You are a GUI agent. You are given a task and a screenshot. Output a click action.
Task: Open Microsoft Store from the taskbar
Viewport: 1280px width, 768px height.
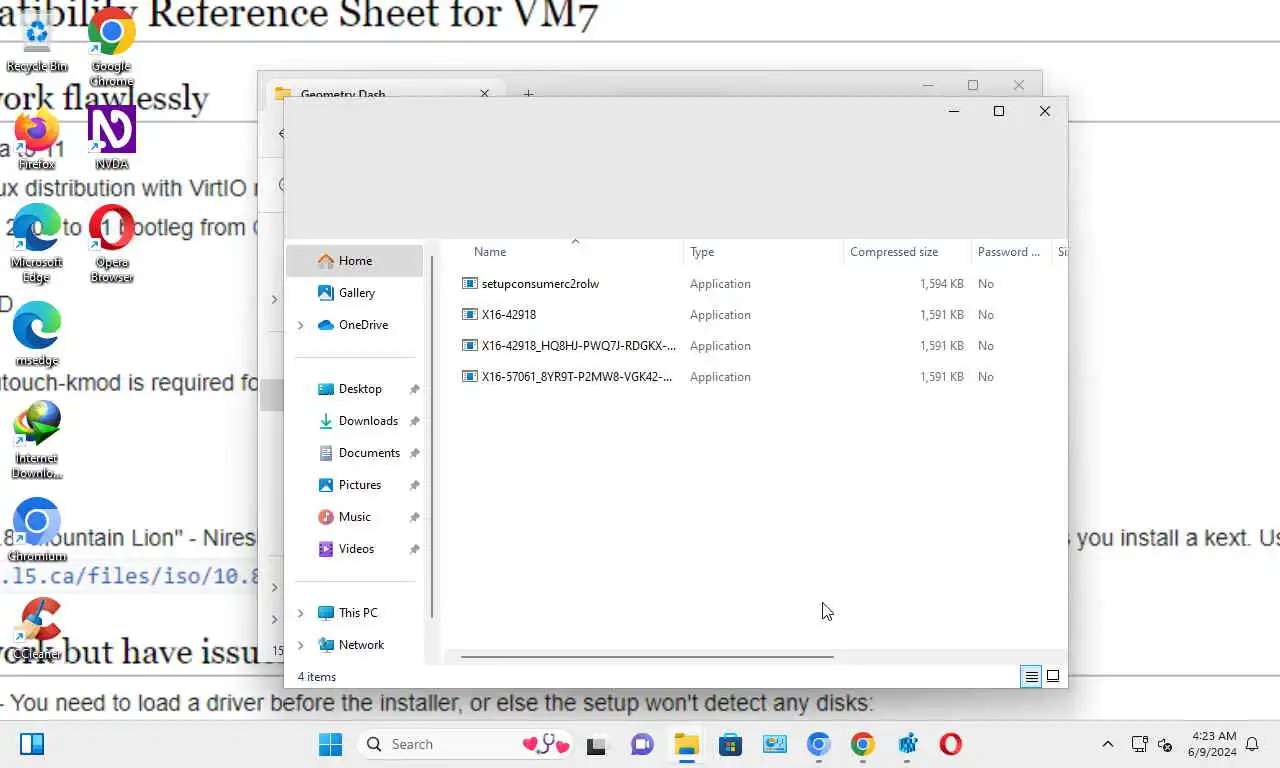730,744
